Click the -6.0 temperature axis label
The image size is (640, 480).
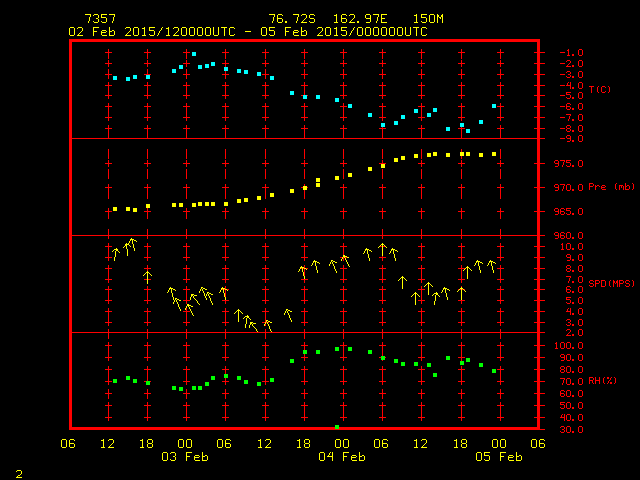(x=571, y=107)
